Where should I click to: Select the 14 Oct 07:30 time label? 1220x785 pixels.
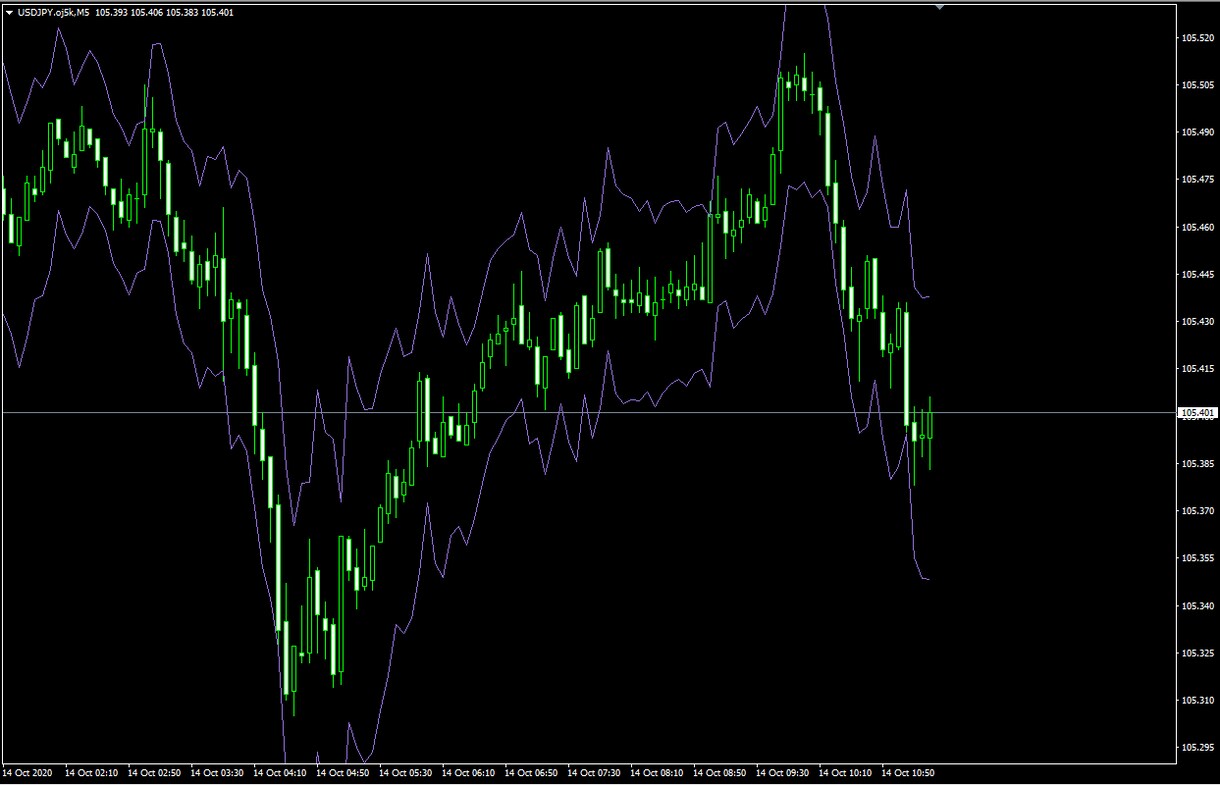coord(594,773)
